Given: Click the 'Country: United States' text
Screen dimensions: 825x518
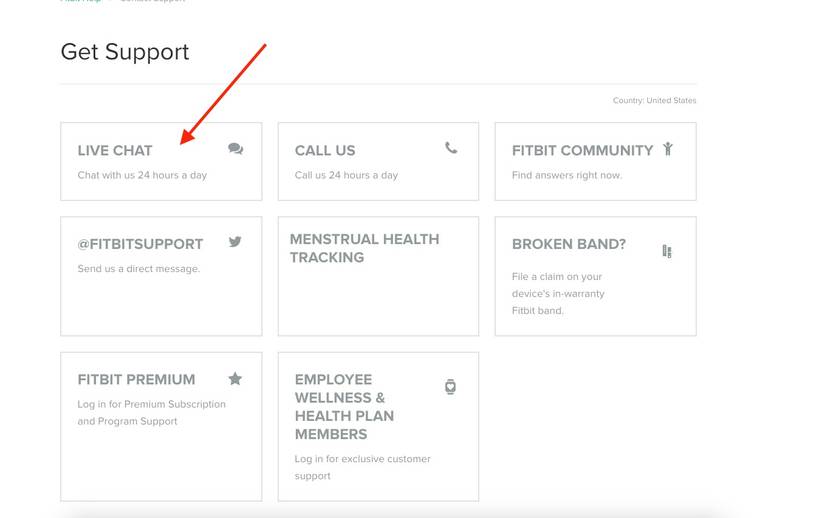Looking at the screenshot, I should coord(654,100).
